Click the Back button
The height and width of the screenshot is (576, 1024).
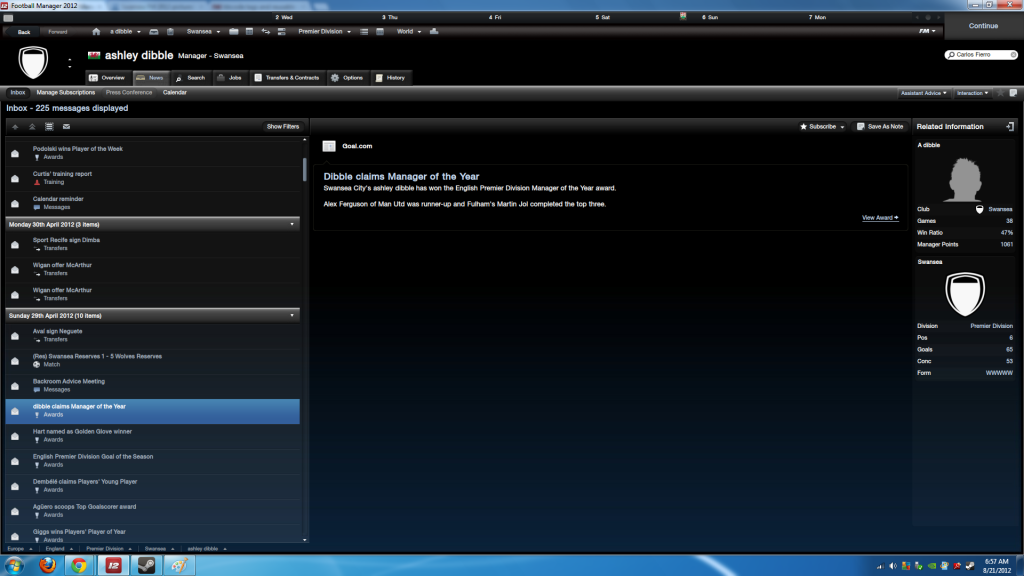coord(24,31)
